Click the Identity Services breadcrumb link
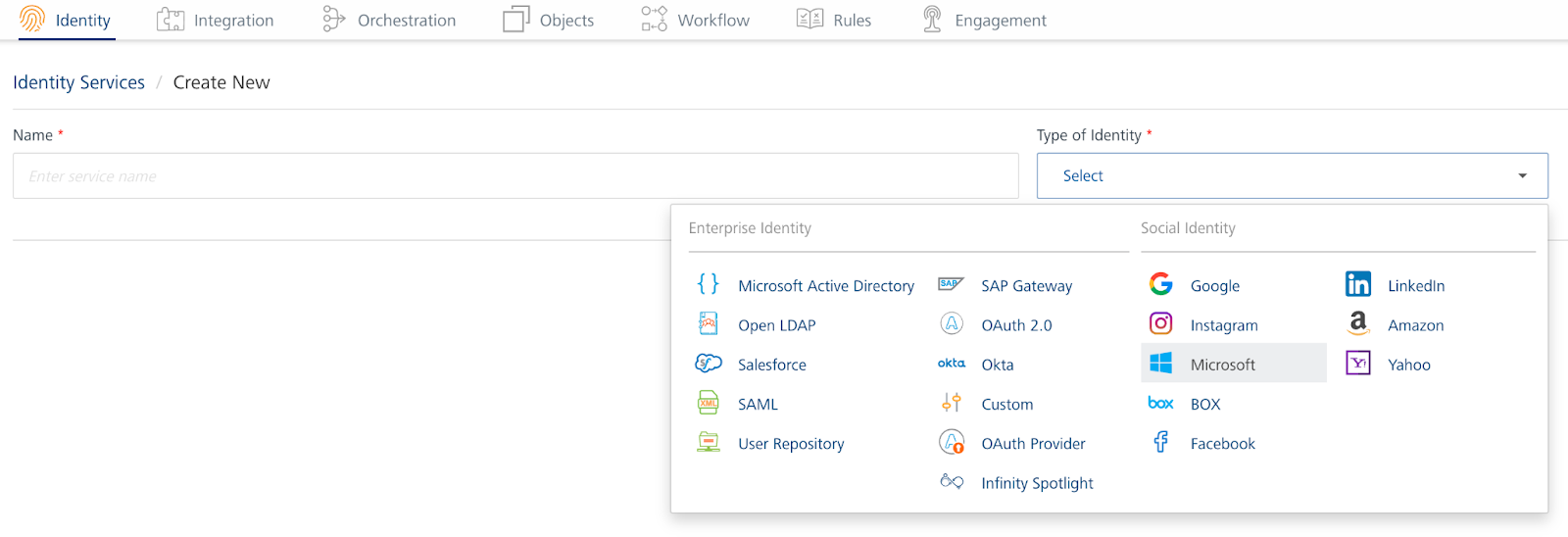This screenshot has width=1568, height=537. (78, 82)
